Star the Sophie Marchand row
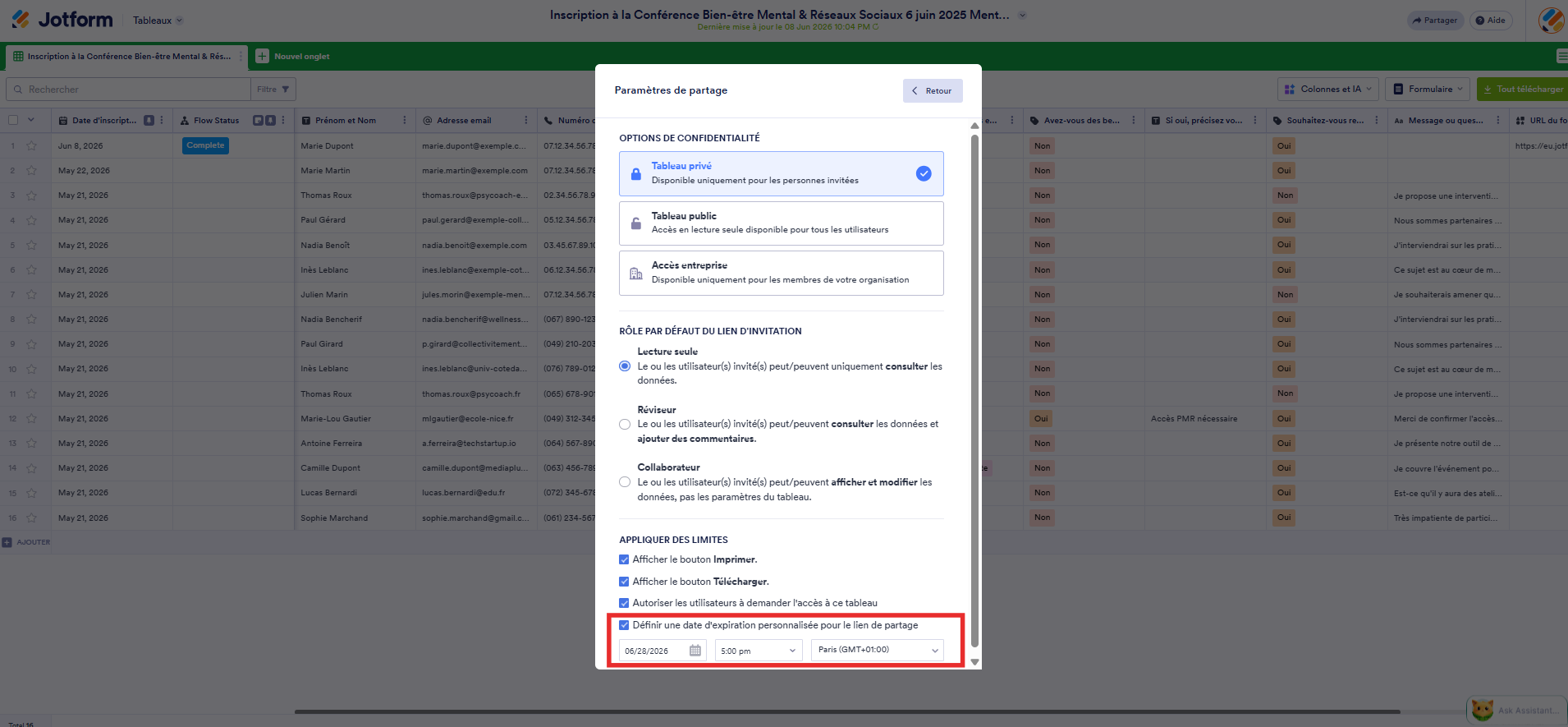 tap(31, 518)
